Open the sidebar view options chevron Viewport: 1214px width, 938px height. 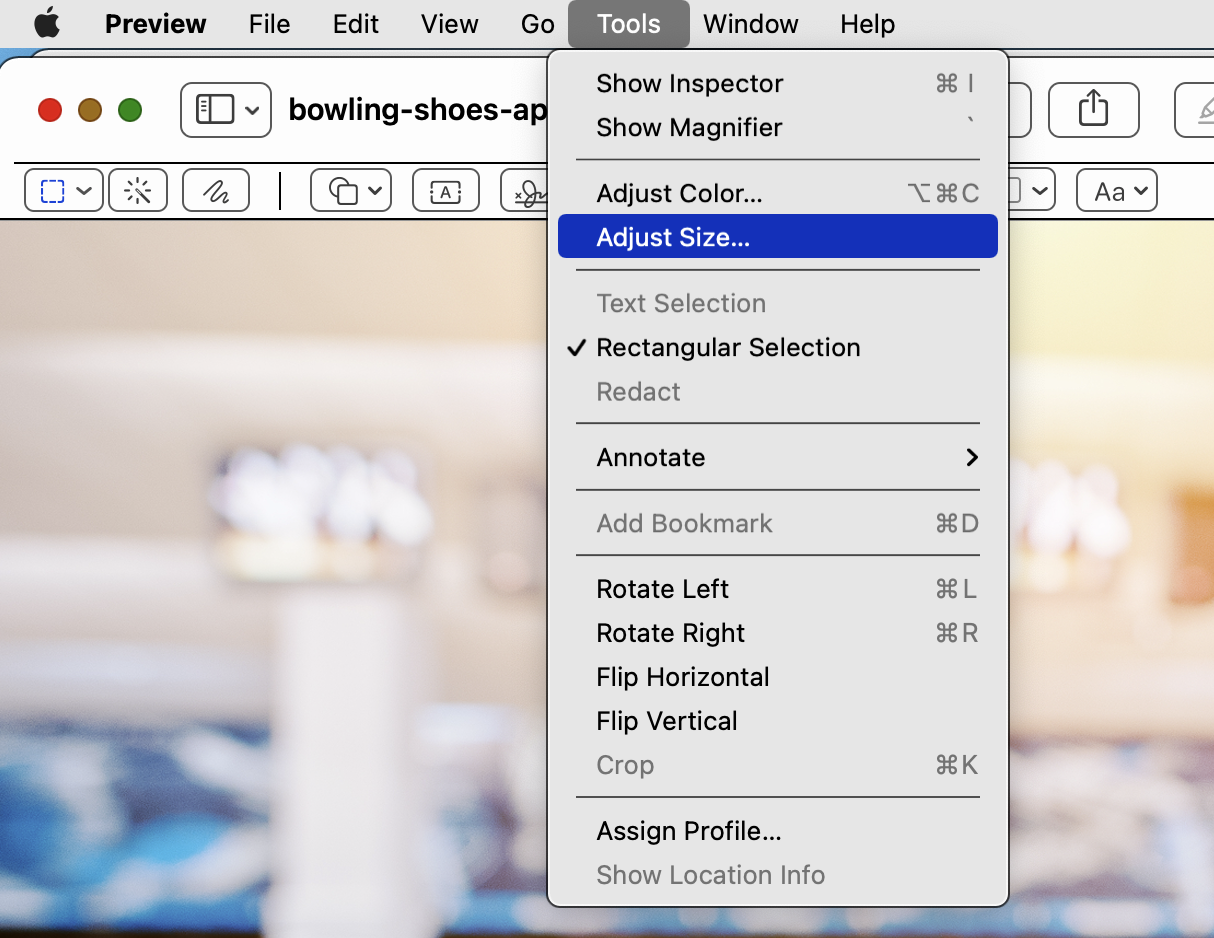252,109
